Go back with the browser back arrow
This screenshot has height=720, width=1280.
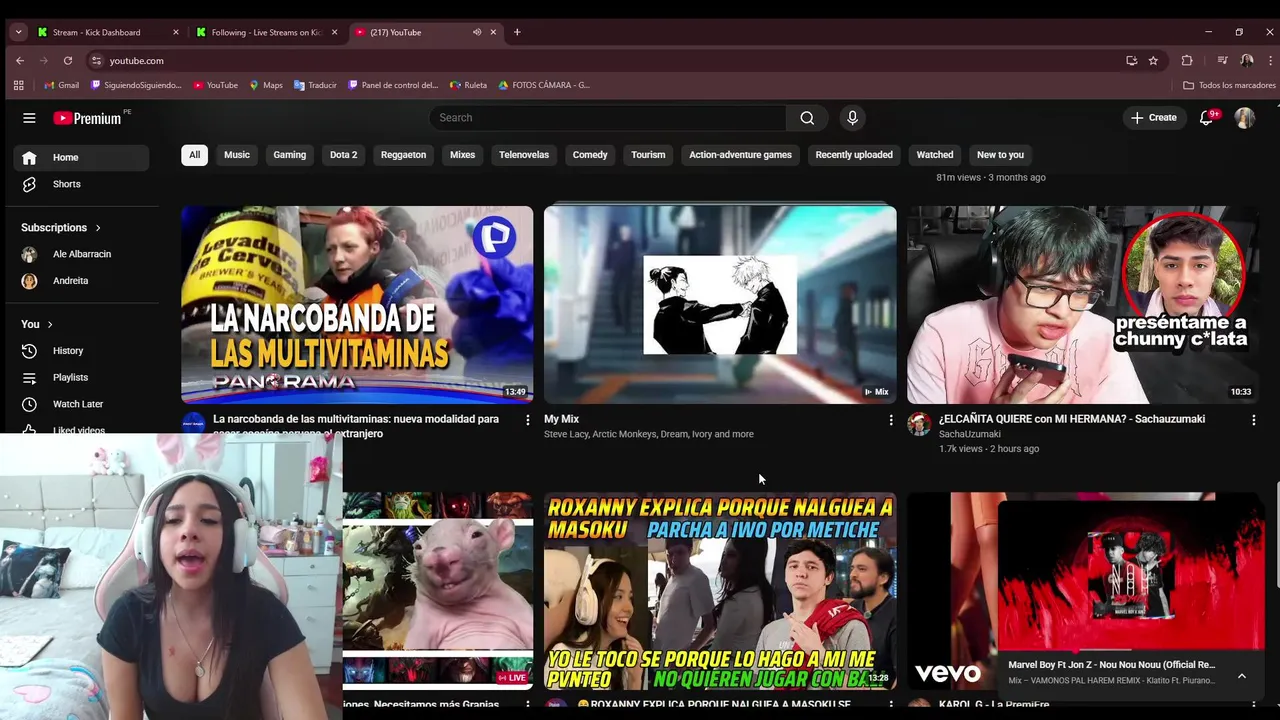coord(20,60)
